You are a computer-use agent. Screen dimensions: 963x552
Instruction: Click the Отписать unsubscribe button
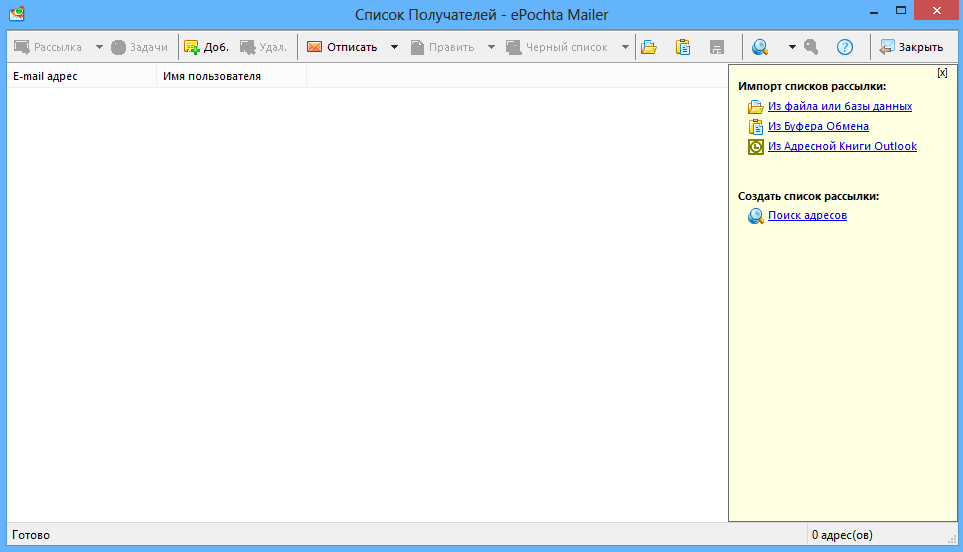tap(342, 47)
